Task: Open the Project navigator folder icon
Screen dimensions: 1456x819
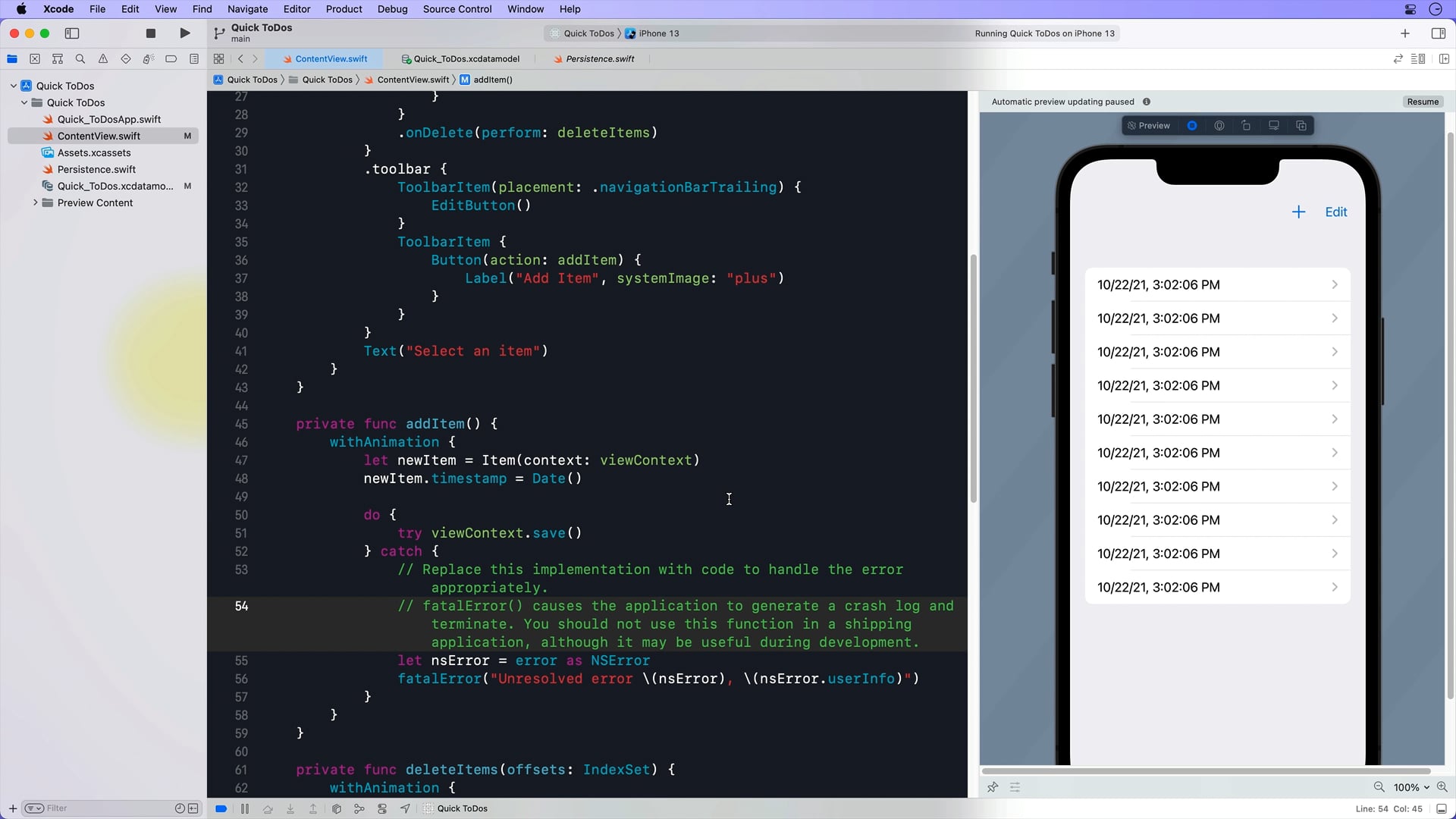Action: [12, 59]
